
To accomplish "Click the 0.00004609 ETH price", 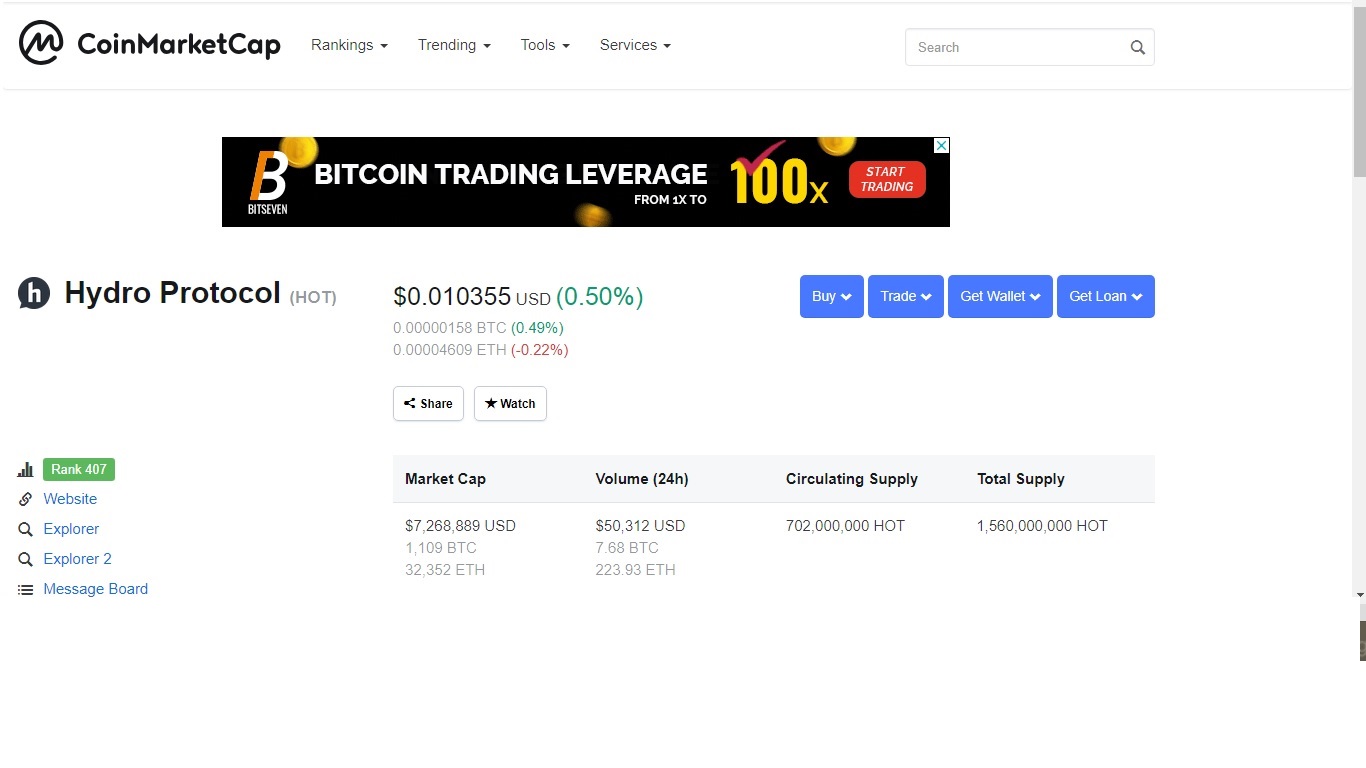I will click(x=450, y=350).
